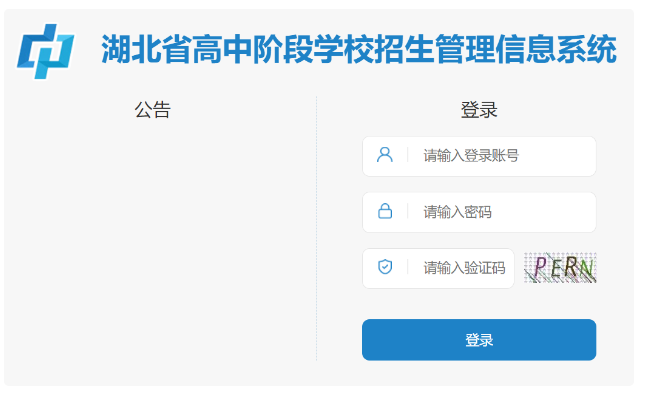Click the thin separator beside the lock icon
The image size is (653, 407).
click(407, 212)
